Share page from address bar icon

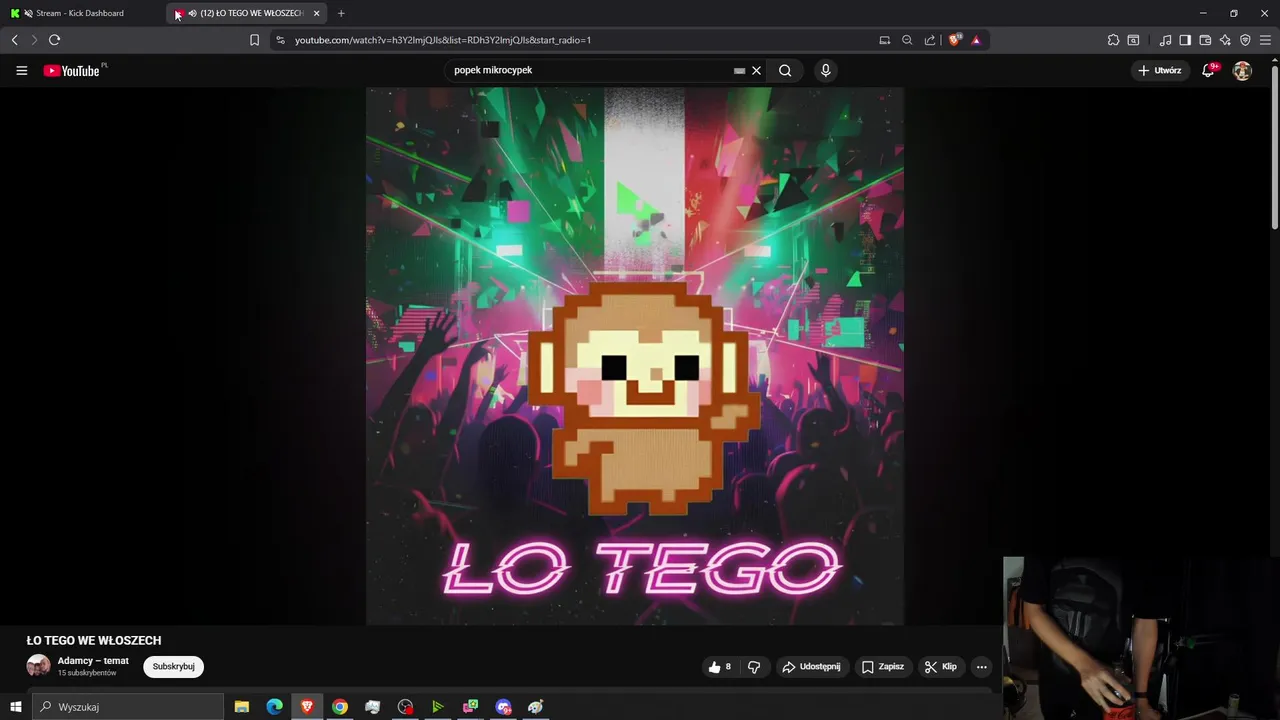[930, 40]
